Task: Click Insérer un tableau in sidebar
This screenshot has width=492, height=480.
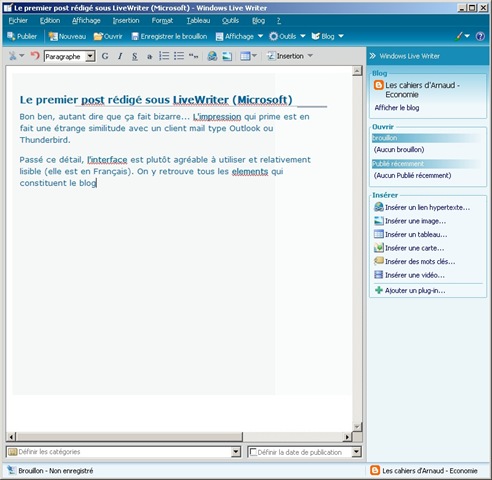Action: click(x=411, y=234)
